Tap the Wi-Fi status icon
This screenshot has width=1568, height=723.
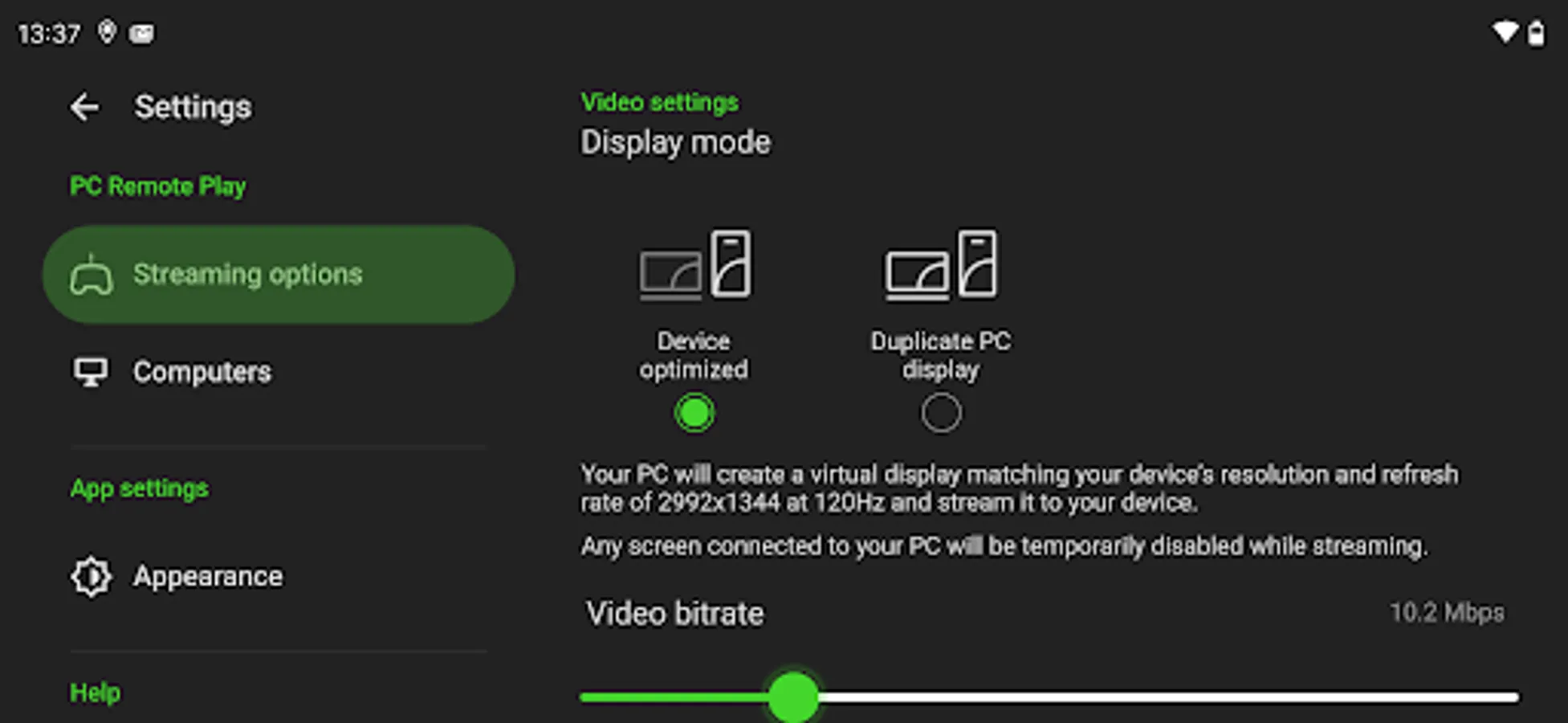coord(1505,33)
